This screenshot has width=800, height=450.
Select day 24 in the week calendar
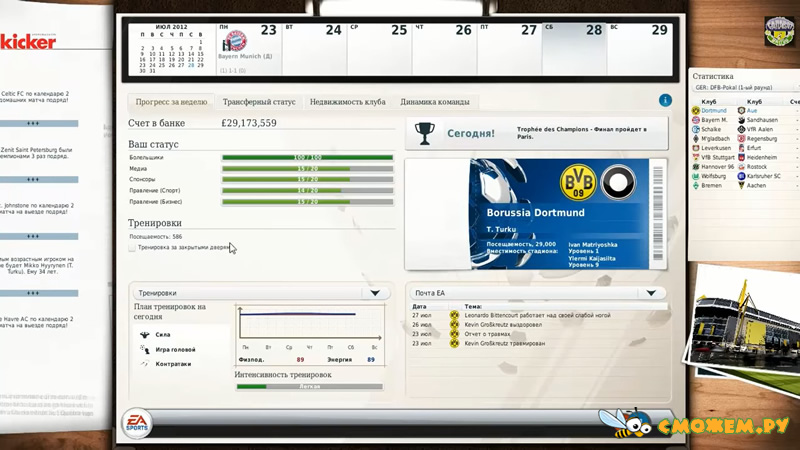click(314, 48)
